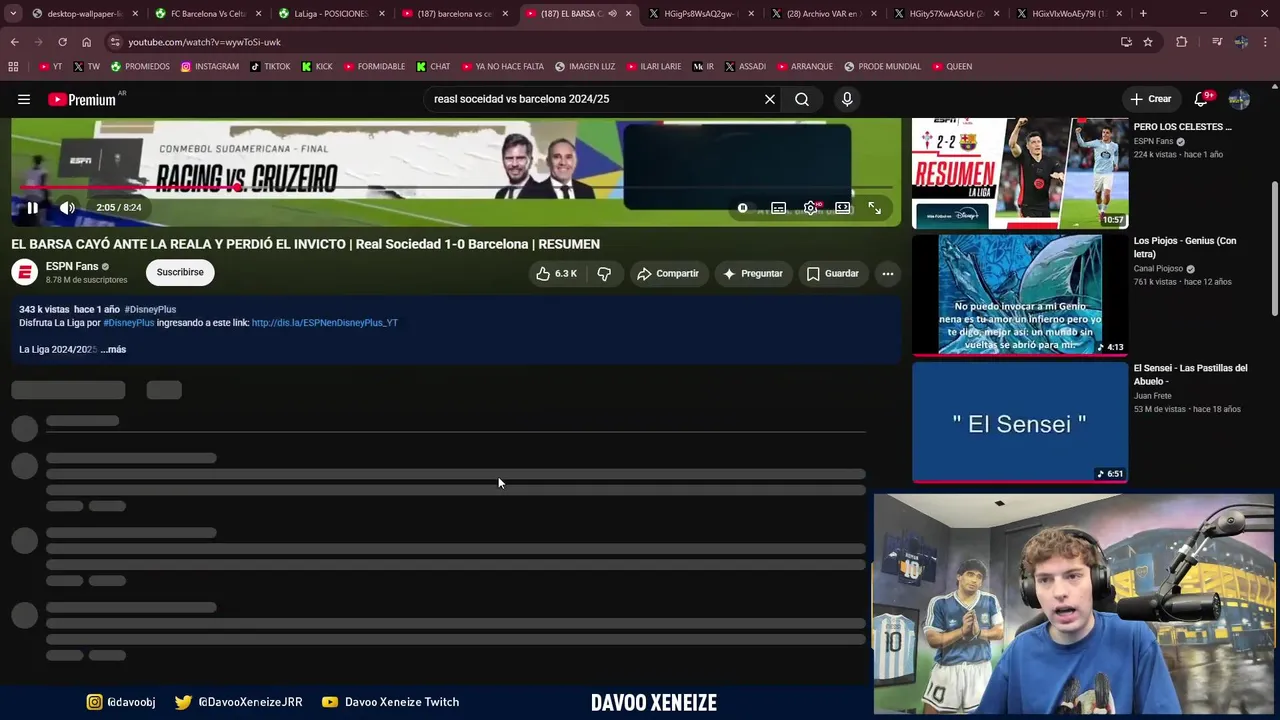Open ESPN Fans channel under the Celta video
The height and width of the screenshot is (720, 1280).
point(1158,141)
